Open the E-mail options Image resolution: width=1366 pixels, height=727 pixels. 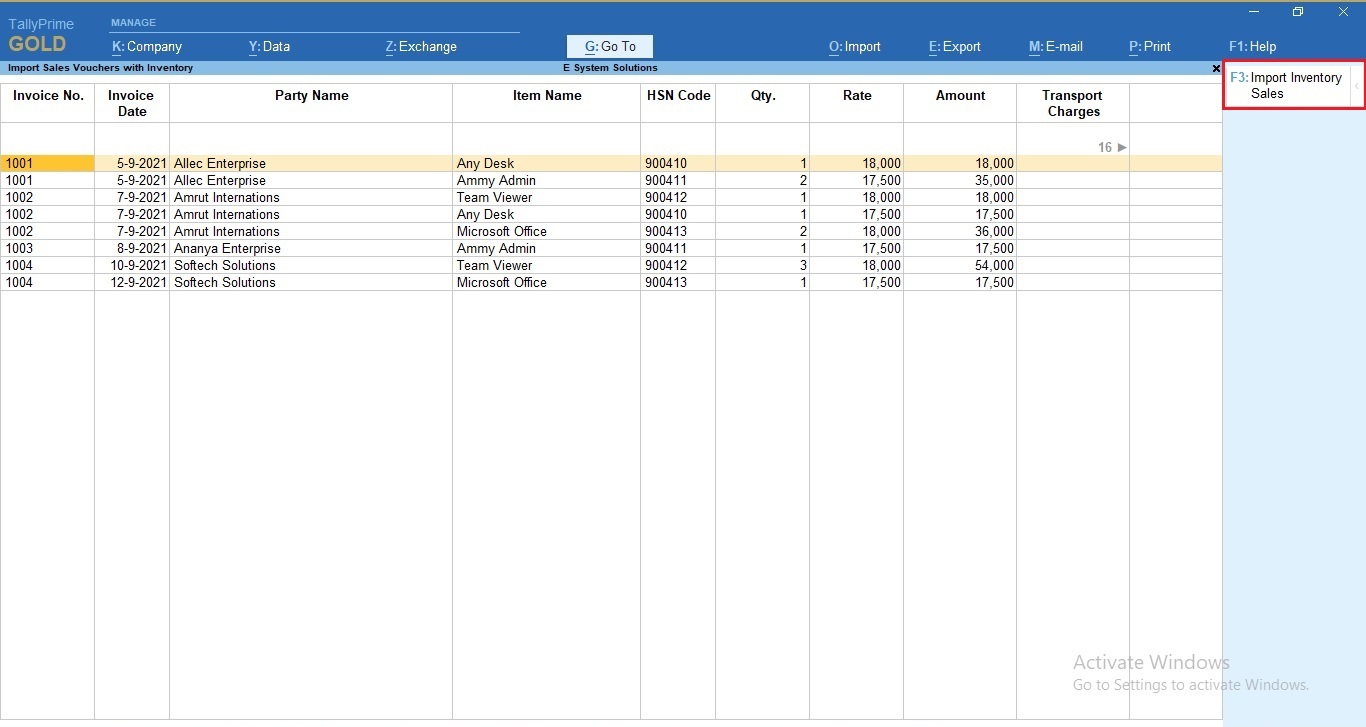click(1055, 46)
